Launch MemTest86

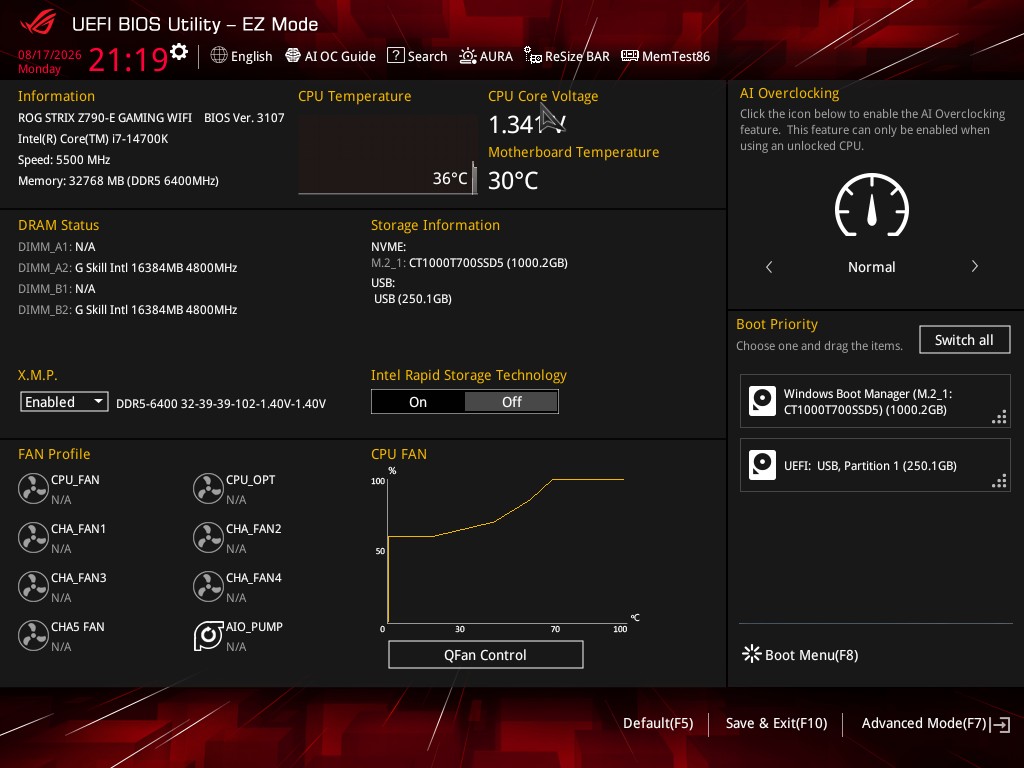coord(665,56)
